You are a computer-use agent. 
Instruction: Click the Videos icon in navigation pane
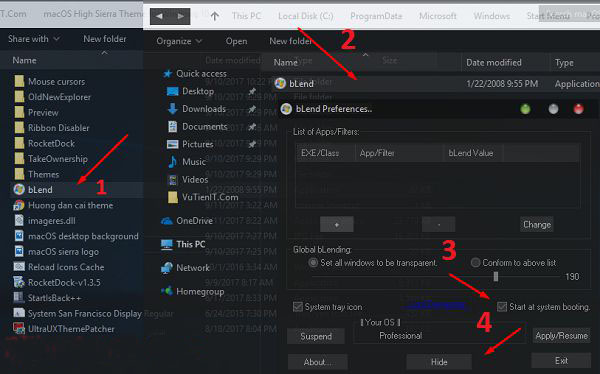(173, 180)
